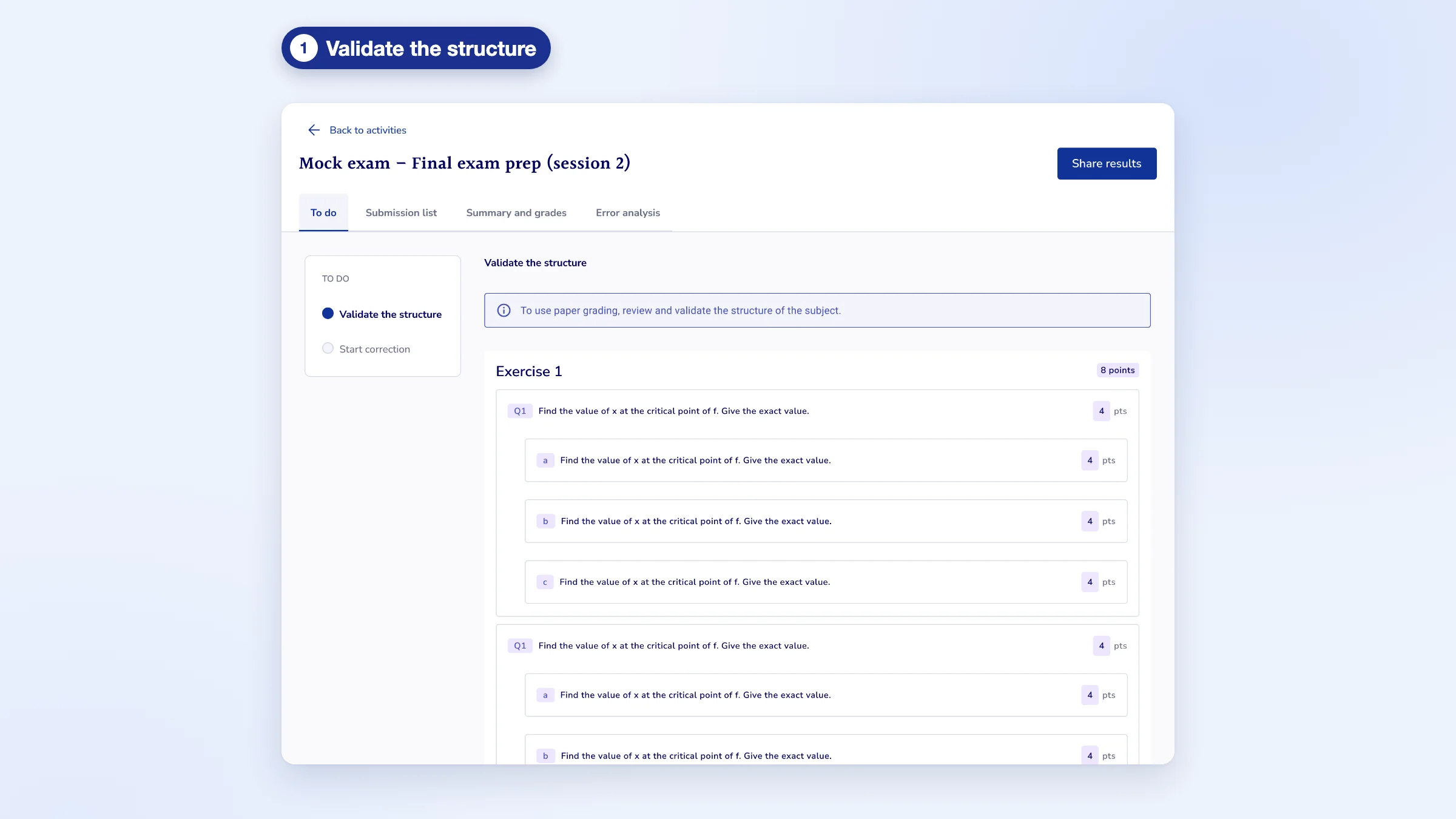Click the 8 points badge

(1117, 370)
